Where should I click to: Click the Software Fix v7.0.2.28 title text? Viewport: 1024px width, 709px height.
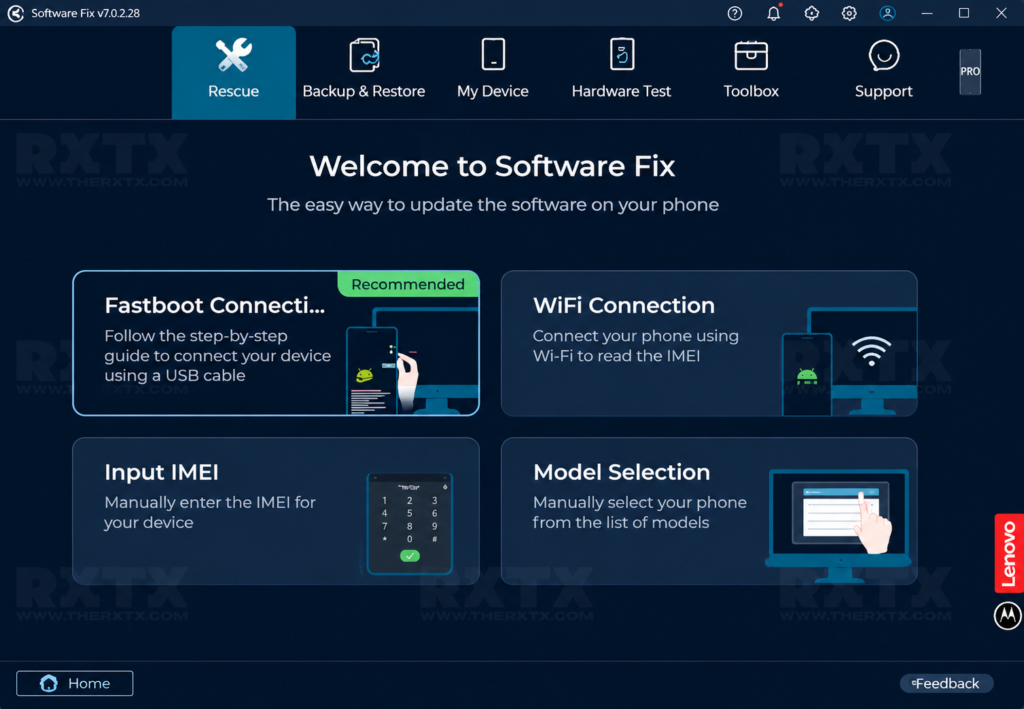pos(86,13)
